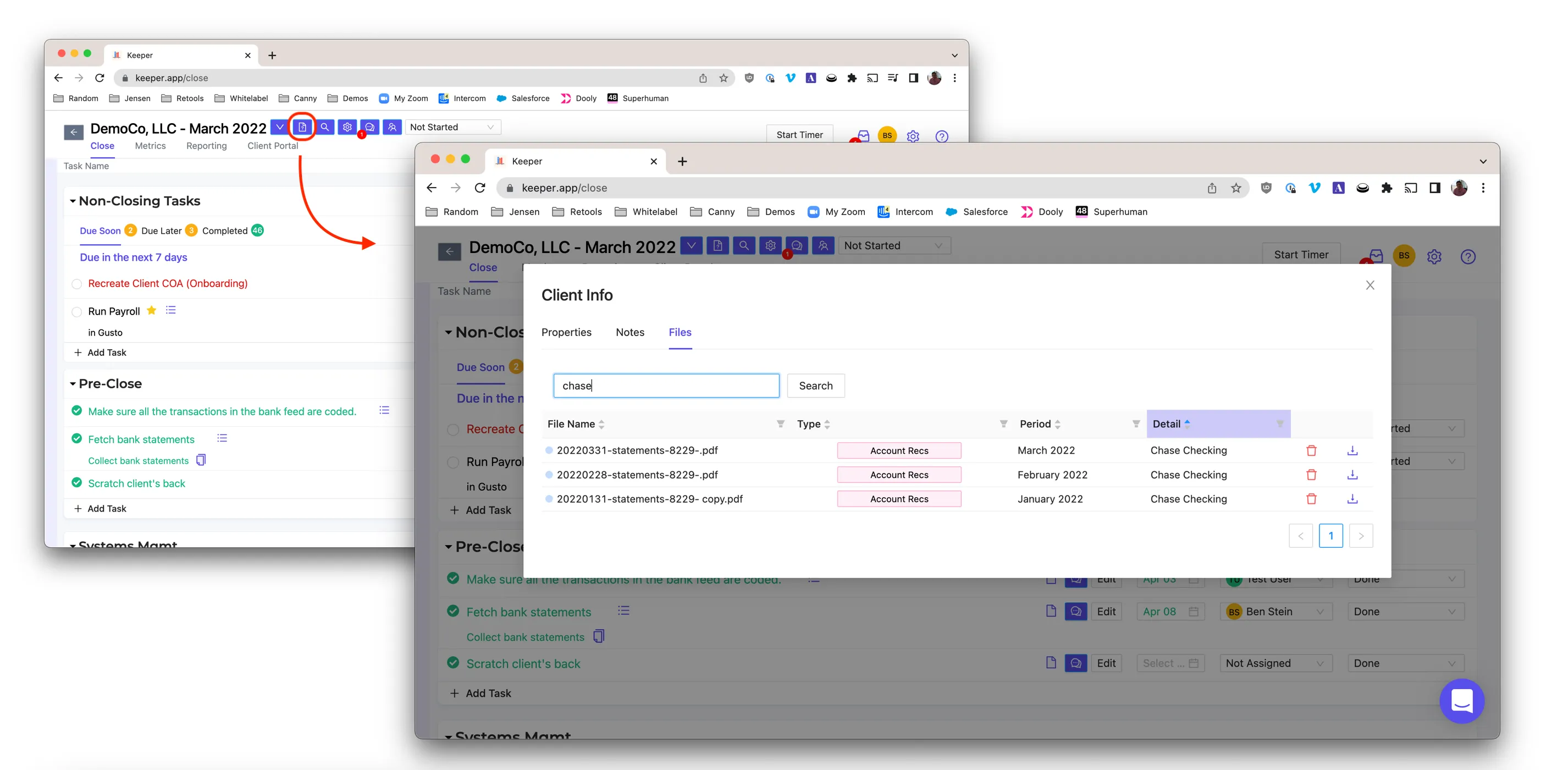Open help question icon in front window
The width and height of the screenshot is (1568, 770).
pyautogui.click(x=1467, y=256)
